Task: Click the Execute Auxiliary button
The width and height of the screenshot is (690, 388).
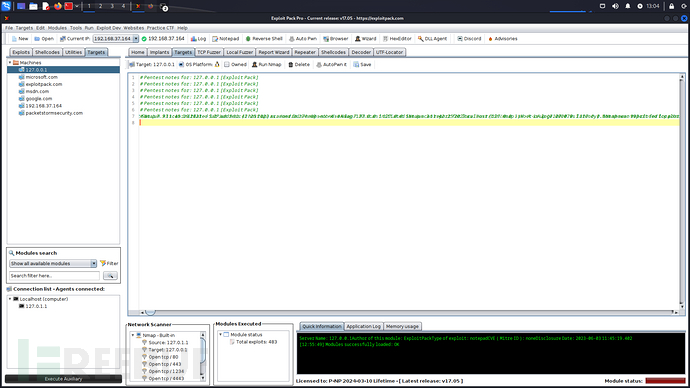Action: click(63, 379)
